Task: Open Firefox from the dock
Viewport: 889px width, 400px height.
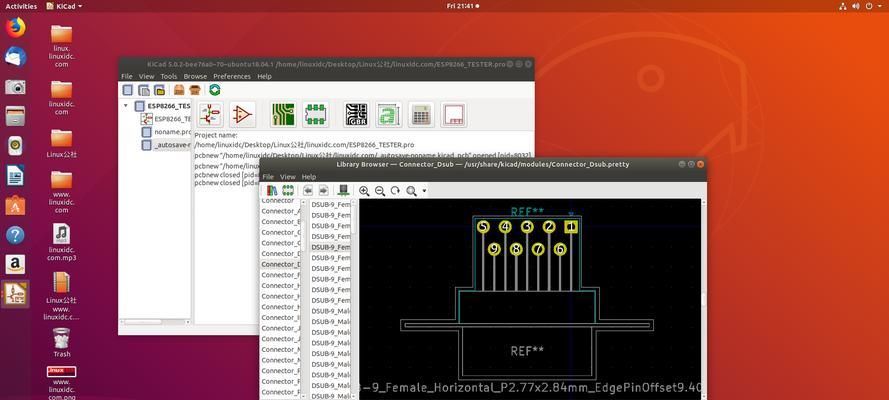Action: (x=15, y=27)
